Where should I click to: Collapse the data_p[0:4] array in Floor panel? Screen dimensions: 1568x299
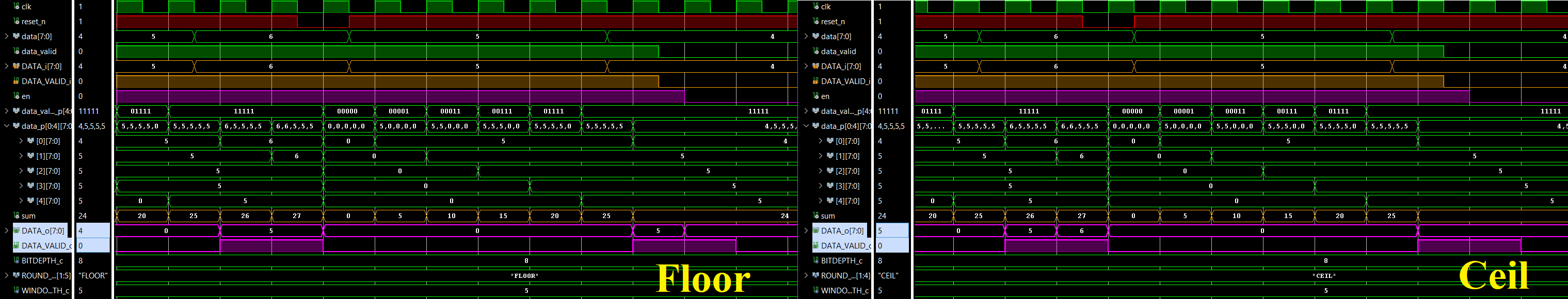7,126
